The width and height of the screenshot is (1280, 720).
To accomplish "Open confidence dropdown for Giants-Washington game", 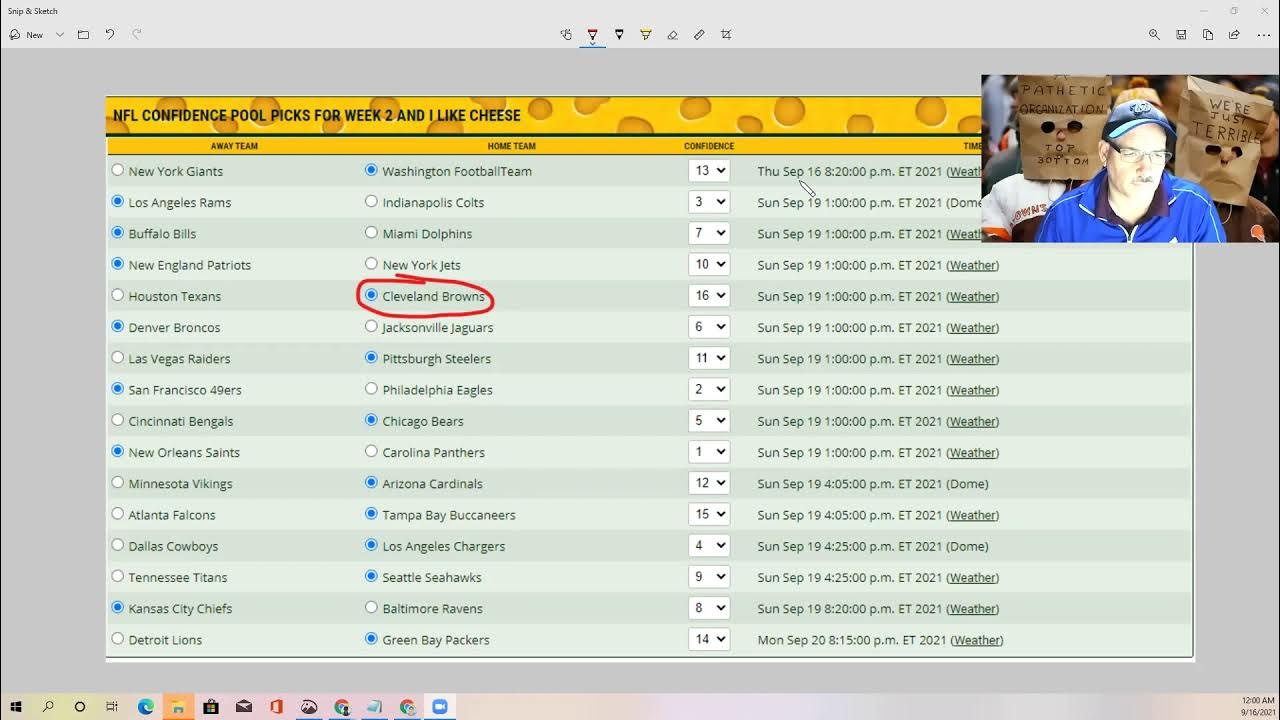I will [x=709, y=171].
